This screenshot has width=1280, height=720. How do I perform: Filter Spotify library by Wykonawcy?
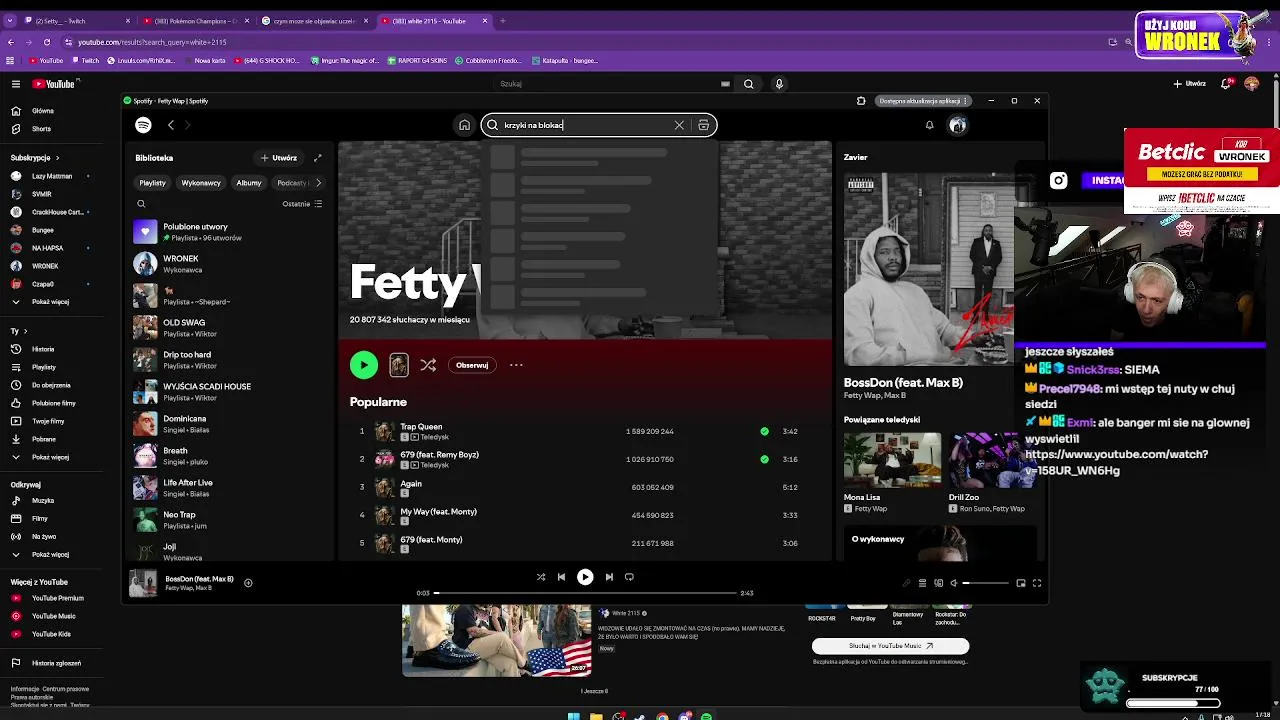201,183
